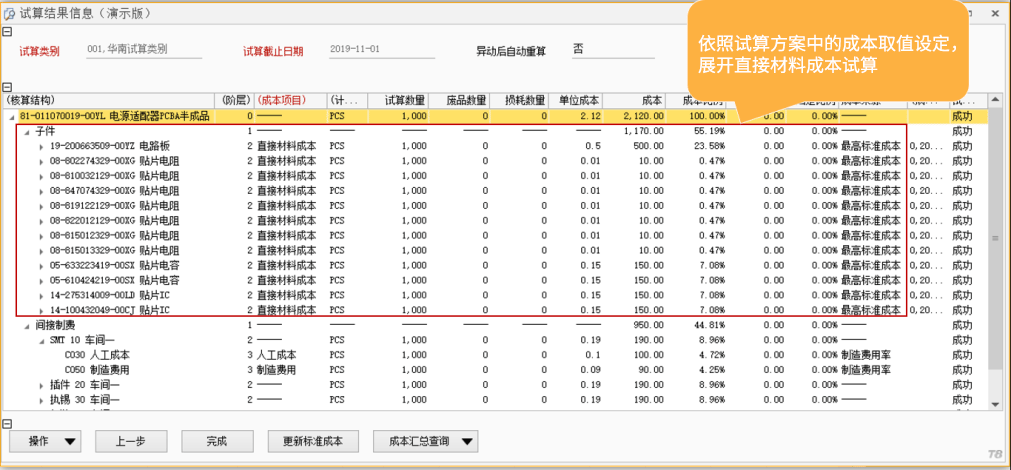Click the 试算结果信息 window title icon
This screenshot has height=470, width=1011.
coord(10,13)
